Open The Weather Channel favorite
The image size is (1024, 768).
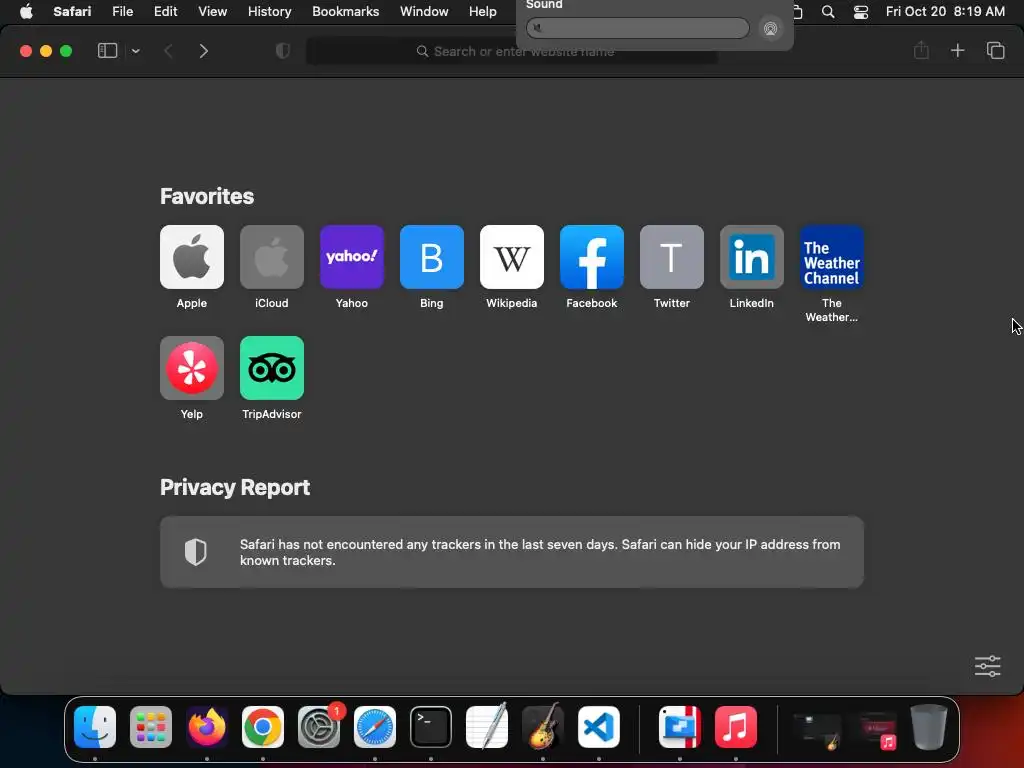click(x=831, y=257)
